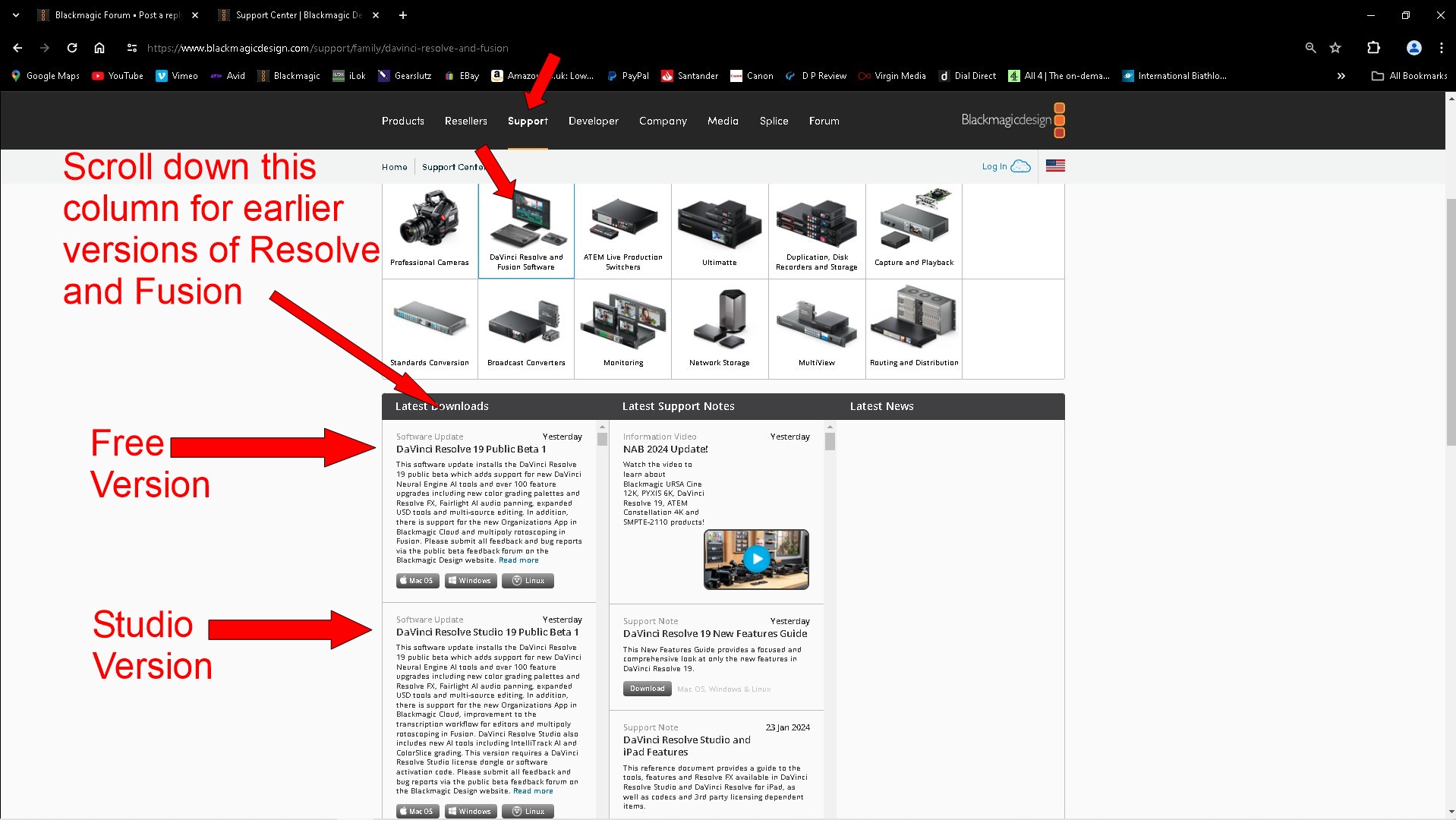Download the Resolve 19 New Features Guide

[x=648, y=689]
